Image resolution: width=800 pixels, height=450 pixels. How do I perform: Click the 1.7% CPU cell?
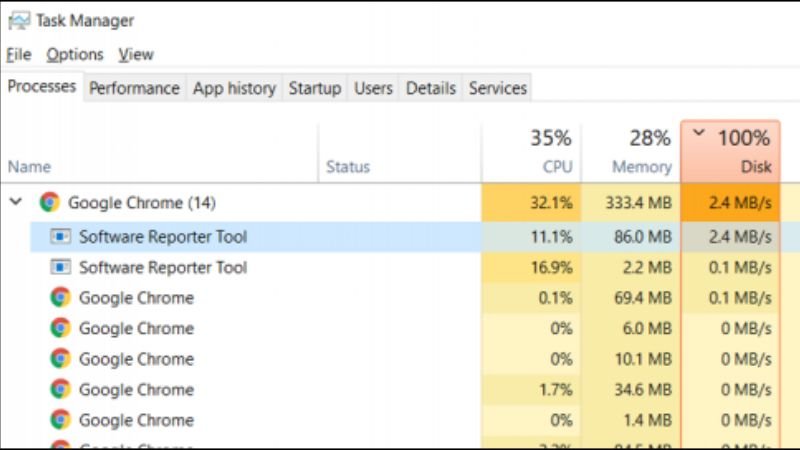531,390
